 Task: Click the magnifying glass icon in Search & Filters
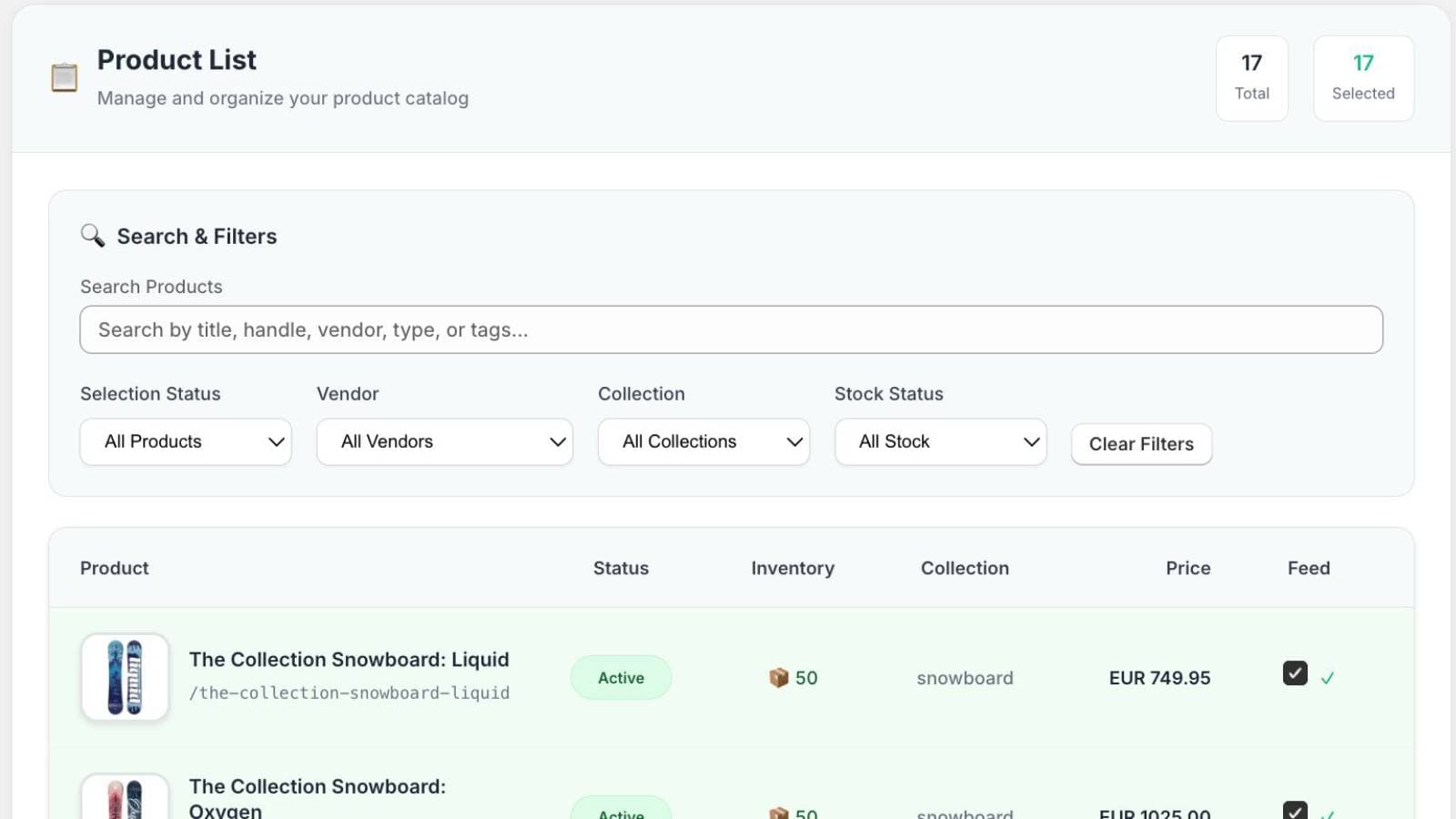[x=93, y=236]
